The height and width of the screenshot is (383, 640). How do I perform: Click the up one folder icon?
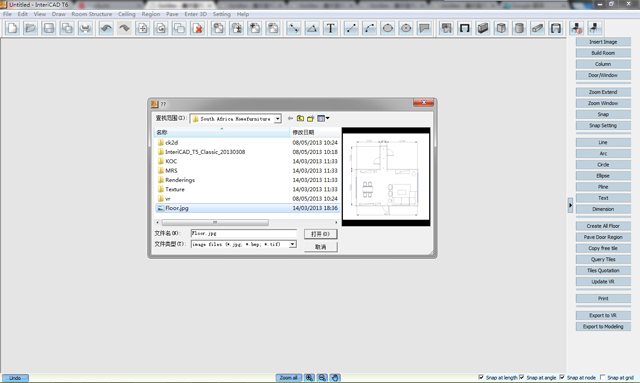pyautogui.click(x=300, y=118)
